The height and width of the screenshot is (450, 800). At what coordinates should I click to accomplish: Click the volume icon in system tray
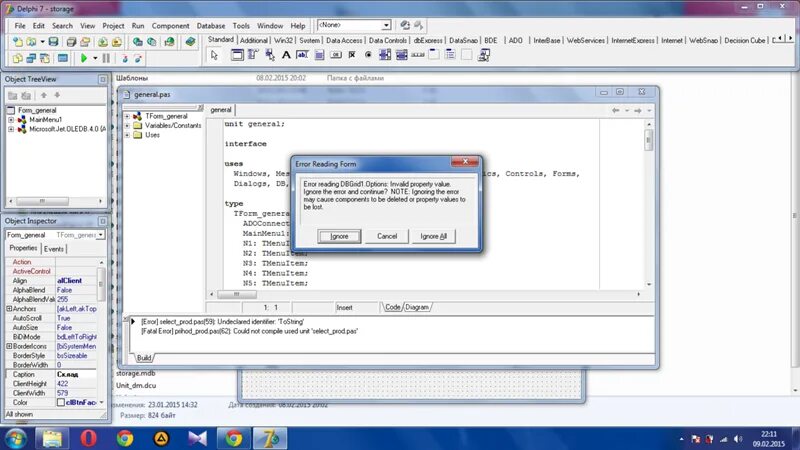point(738,439)
